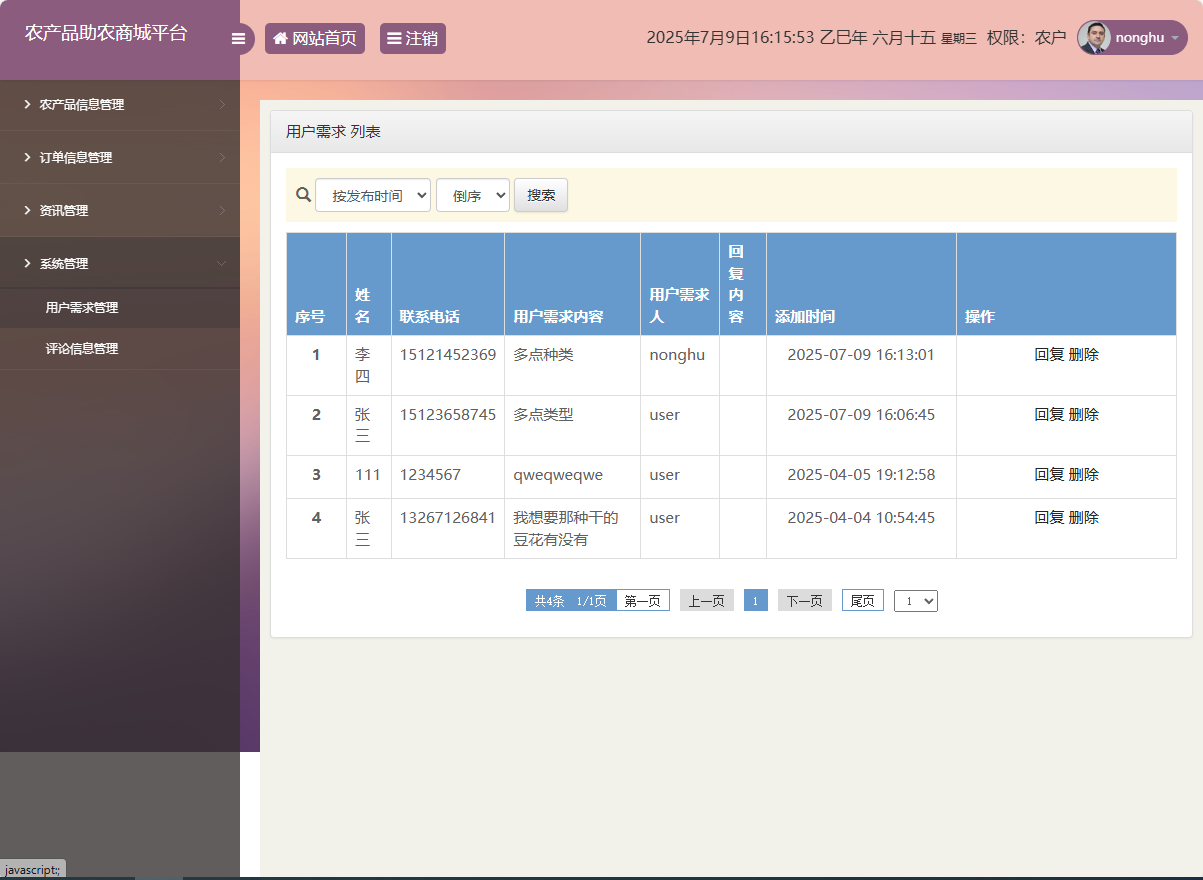Open the 倒序 sort order dropdown
The image size is (1203, 880).
point(472,194)
